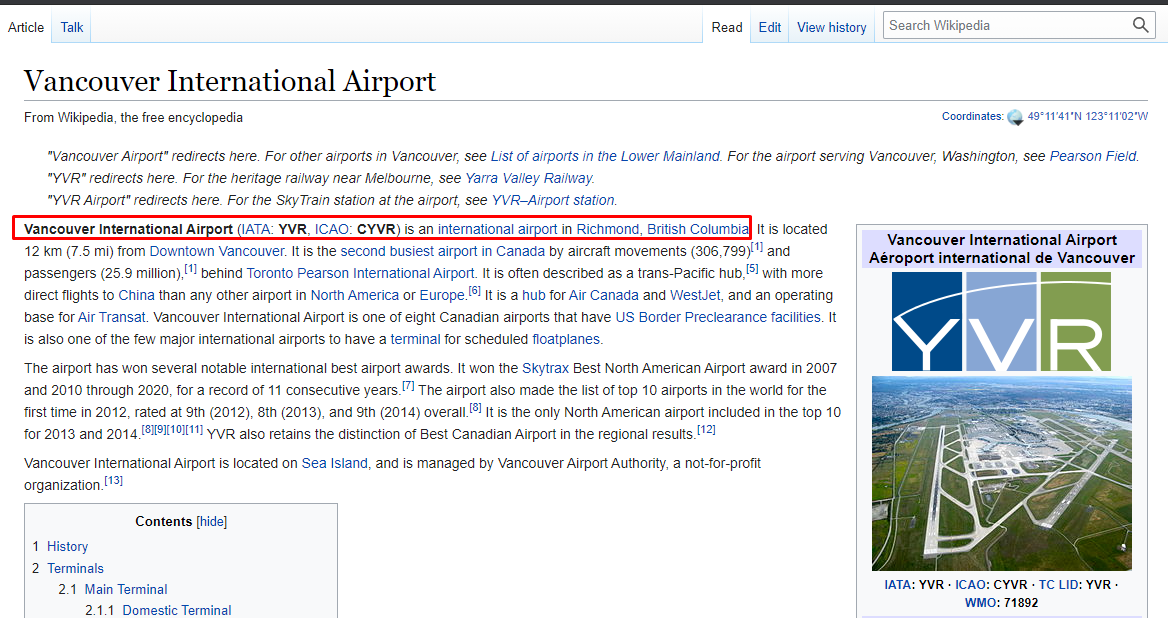Click the search magnifier icon
This screenshot has width=1168, height=618.
[x=1140, y=25]
